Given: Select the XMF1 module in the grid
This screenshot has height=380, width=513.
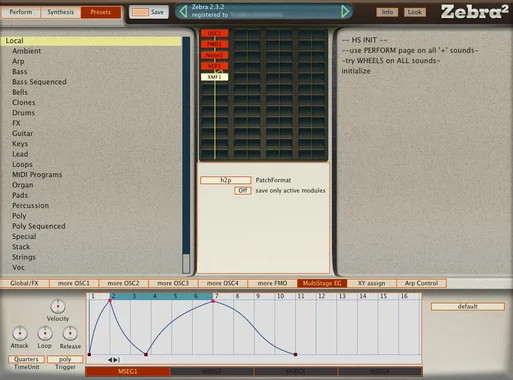Looking at the screenshot, I should click(x=214, y=77).
